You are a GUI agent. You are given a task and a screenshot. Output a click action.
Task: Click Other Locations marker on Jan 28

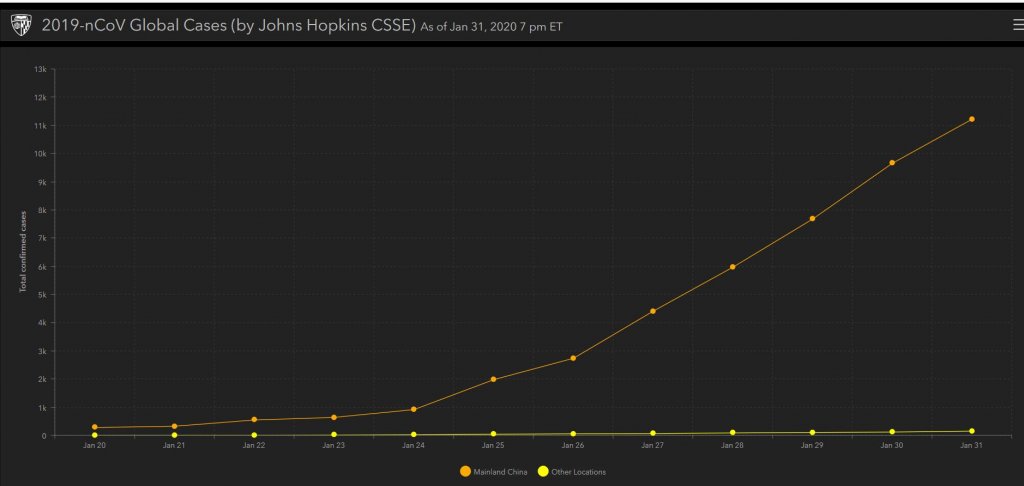[733, 433]
